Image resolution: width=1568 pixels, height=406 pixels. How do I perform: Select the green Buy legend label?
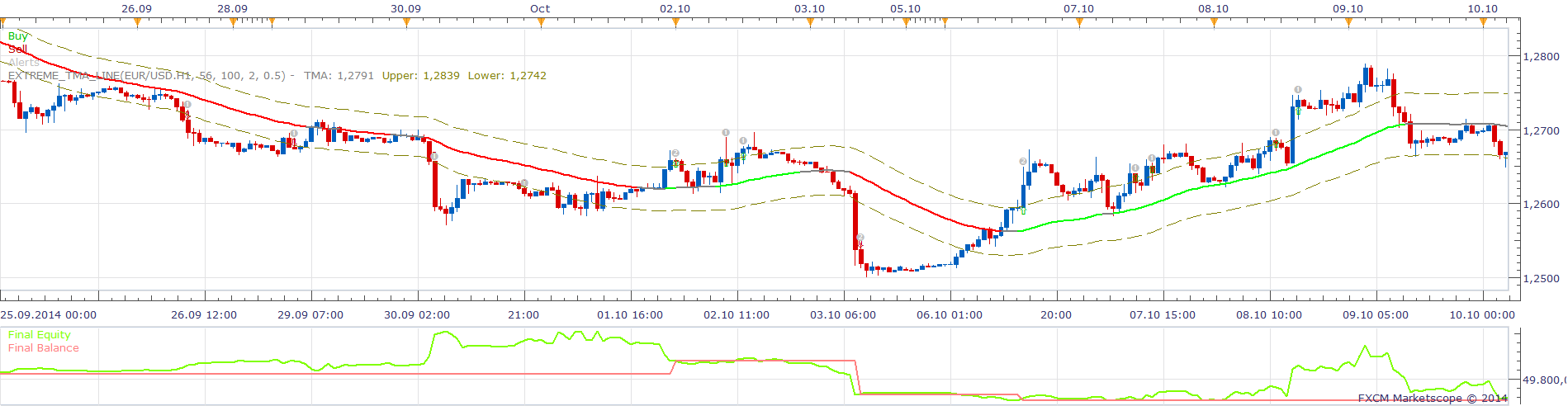pos(17,36)
